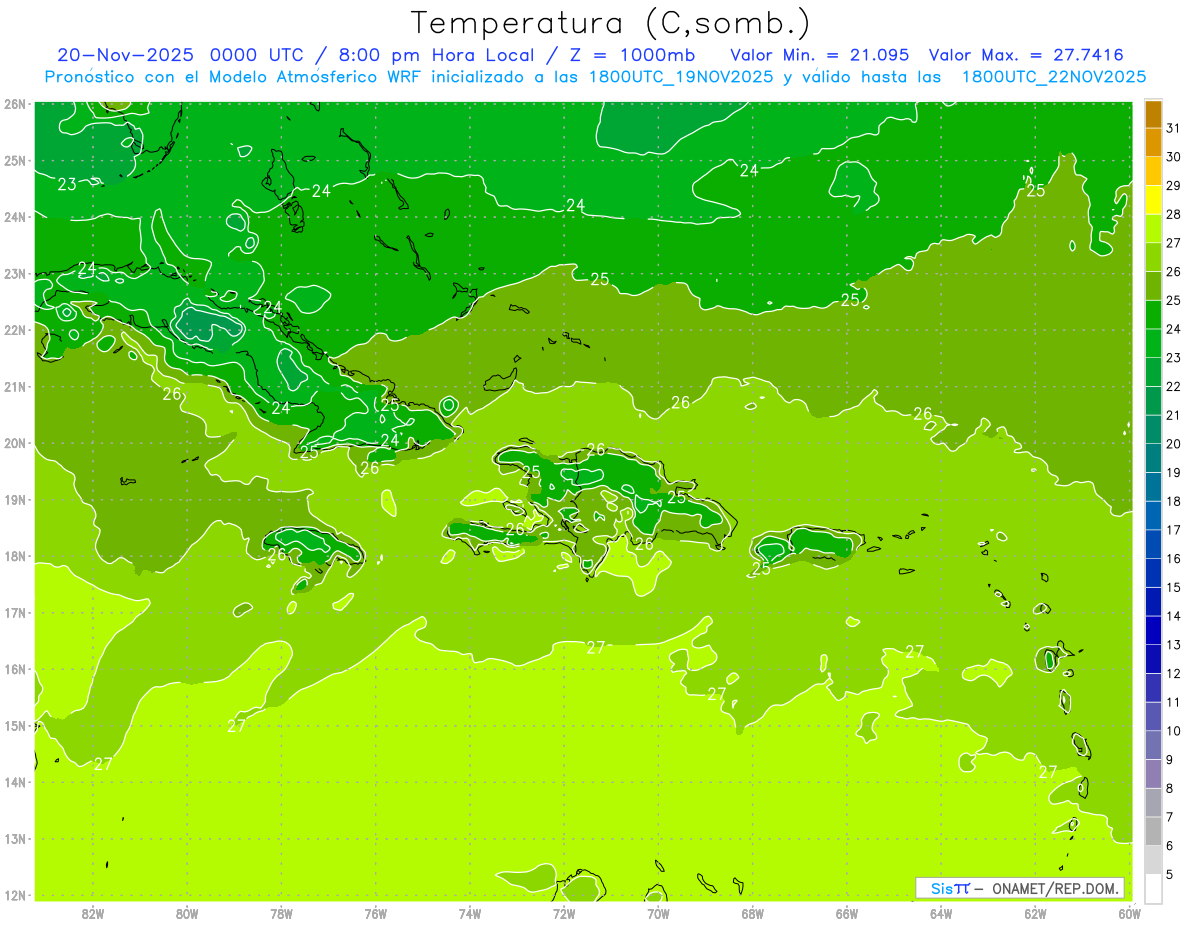Image resolution: width=1200 pixels, height=927 pixels.
Task: Select blue legend swatch between 15 and 16
Action: [x=1153, y=573]
